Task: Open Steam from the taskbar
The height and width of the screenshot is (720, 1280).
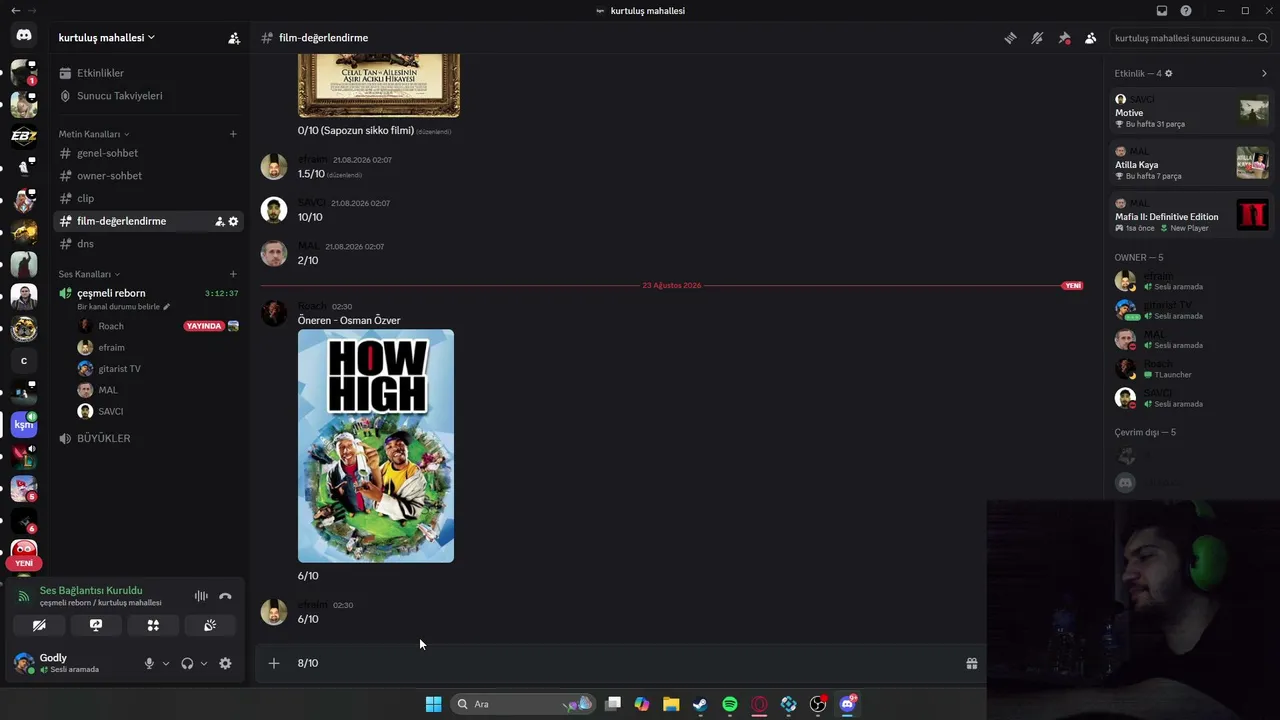Action: pyautogui.click(x=700, y=704)
